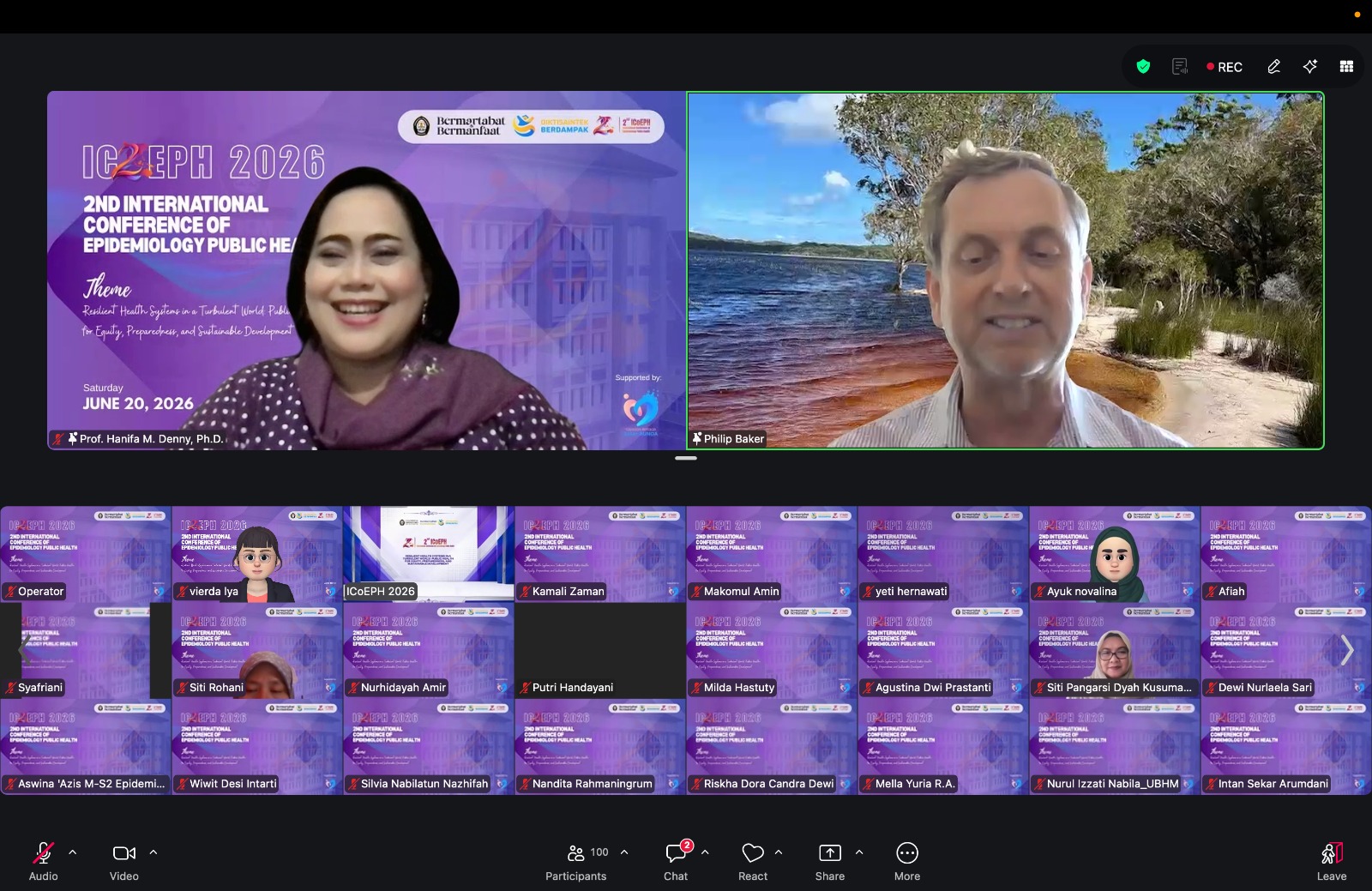This screenshot has width=1372, height=891.
Task: Click the green encryption shield icon
Action: coord(1143,67)
